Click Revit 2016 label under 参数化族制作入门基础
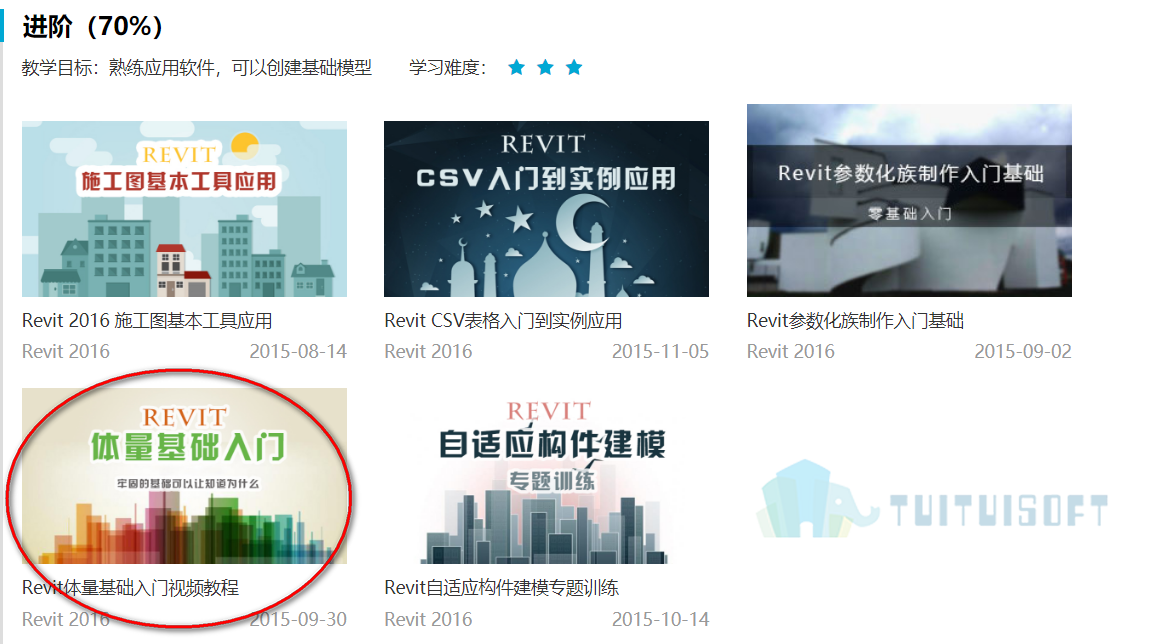 point(791,352)
